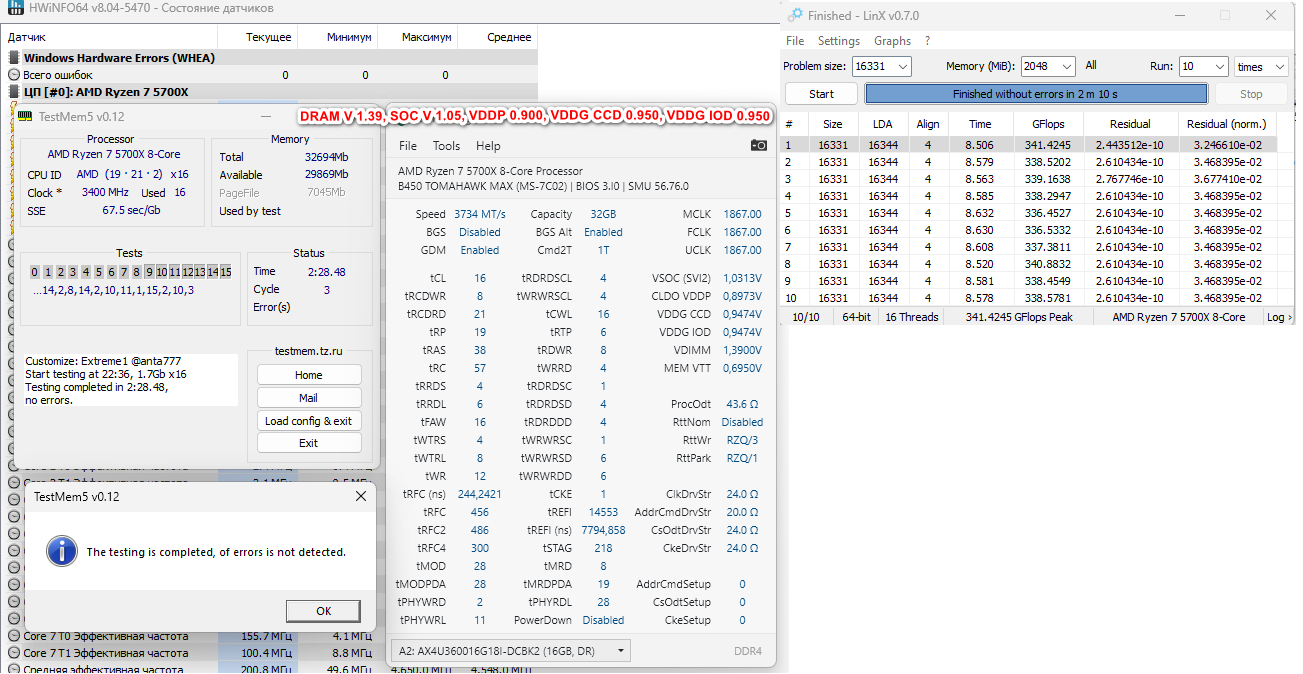Screen dimensions: 1303x674
Task: Click the Home button in TestMem5
Action: tap(309, 375)
